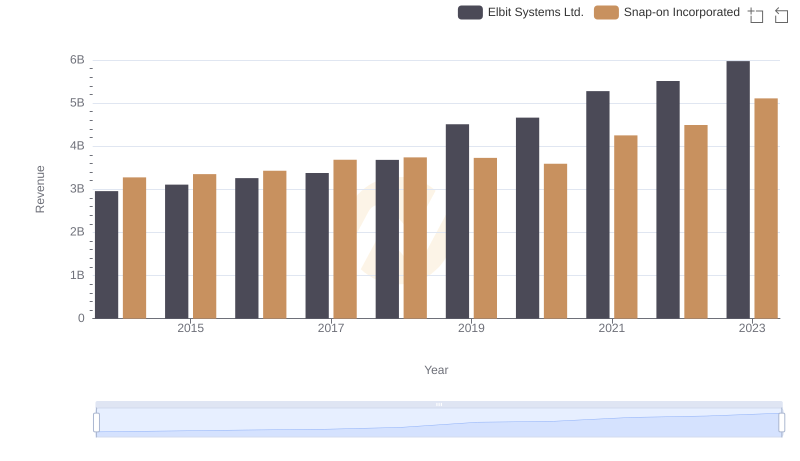Click the top grip of the zoom slider
Screen dimensions: 800x461
coord(439,404)
